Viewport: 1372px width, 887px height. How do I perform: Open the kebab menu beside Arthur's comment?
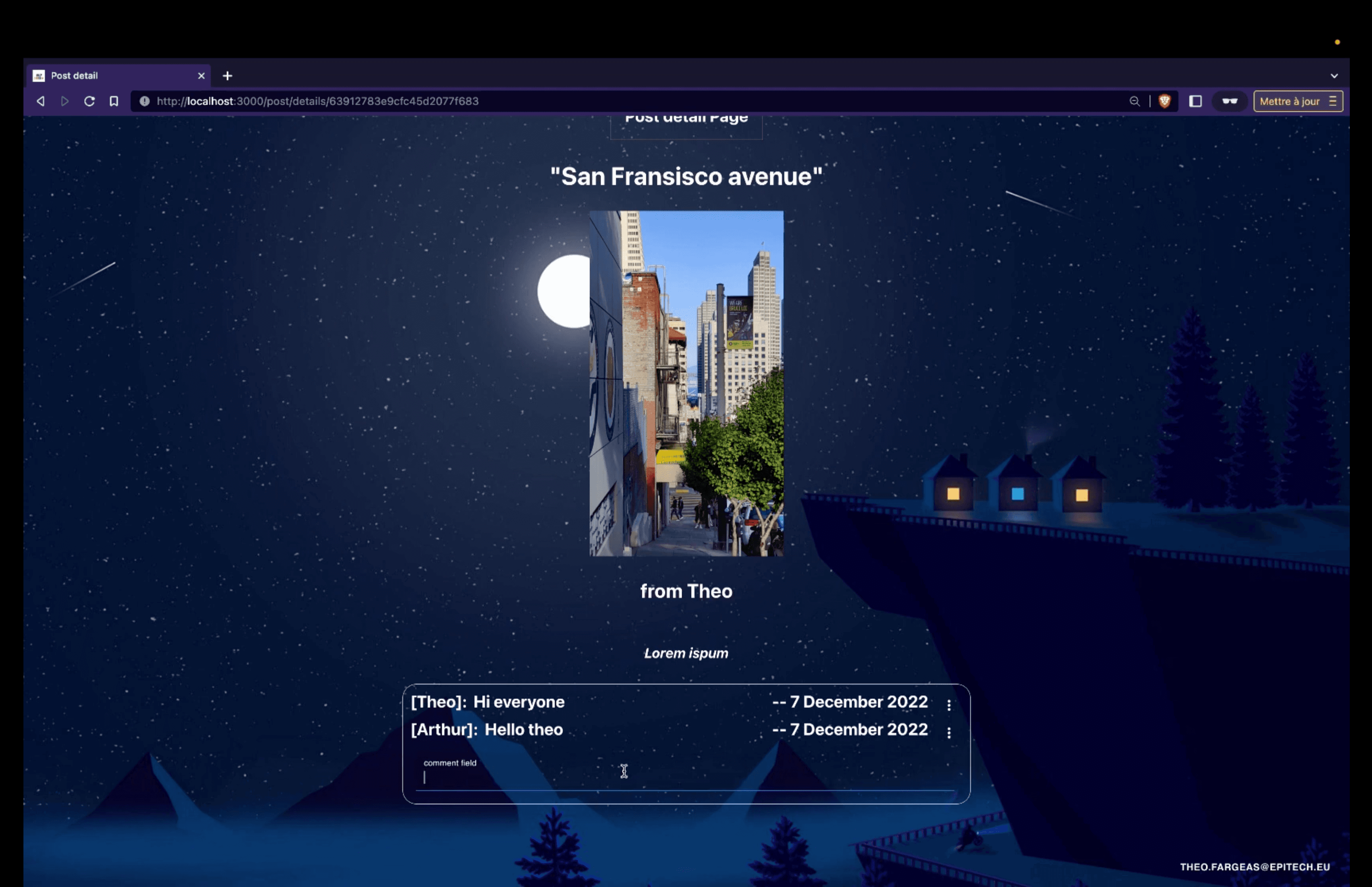pos(948,733)
